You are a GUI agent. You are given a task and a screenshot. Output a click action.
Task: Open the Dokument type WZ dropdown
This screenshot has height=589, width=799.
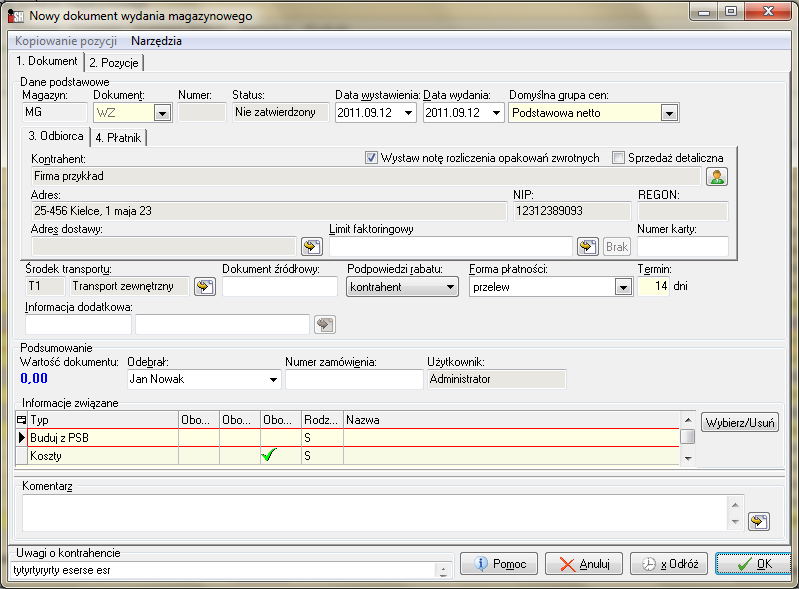coord(162,113)
